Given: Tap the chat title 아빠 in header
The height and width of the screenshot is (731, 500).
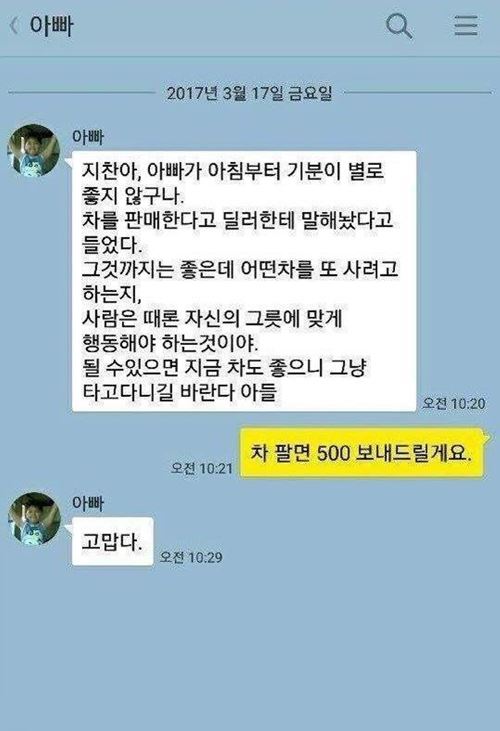Looking at the screenshot, I should 51,26.
